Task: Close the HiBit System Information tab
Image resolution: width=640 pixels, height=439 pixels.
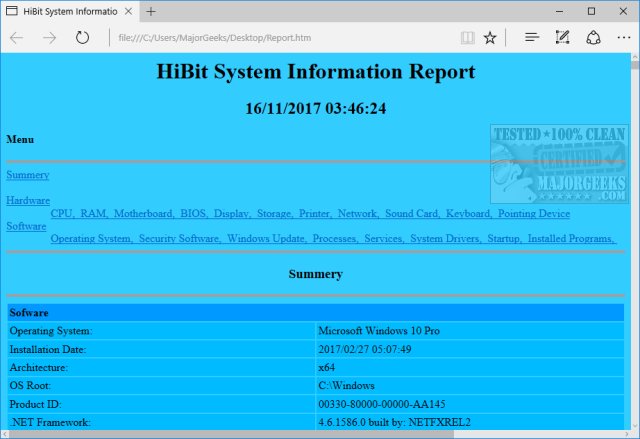Action: (x=128, y=11)
